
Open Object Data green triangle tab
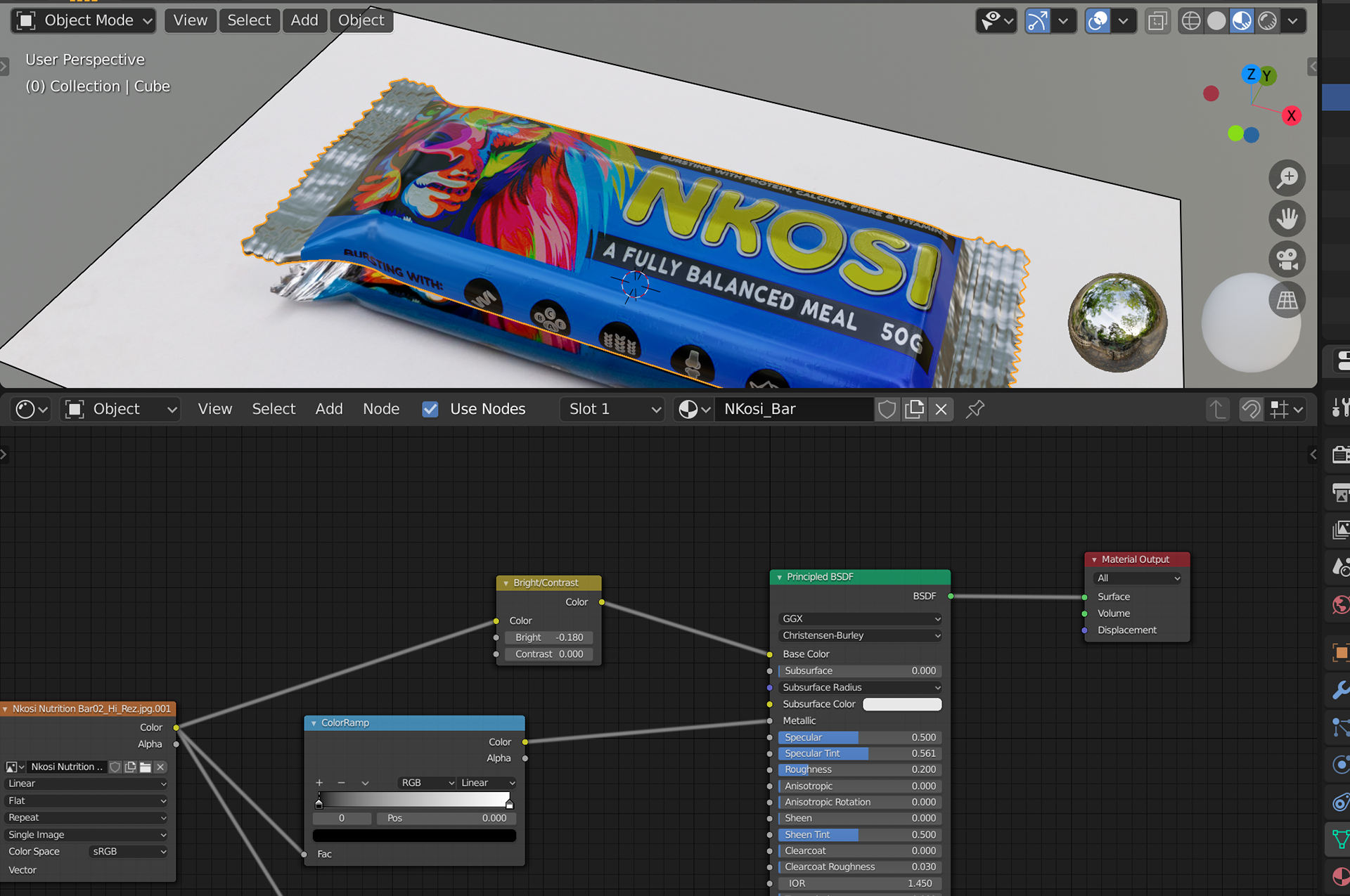1340,839
